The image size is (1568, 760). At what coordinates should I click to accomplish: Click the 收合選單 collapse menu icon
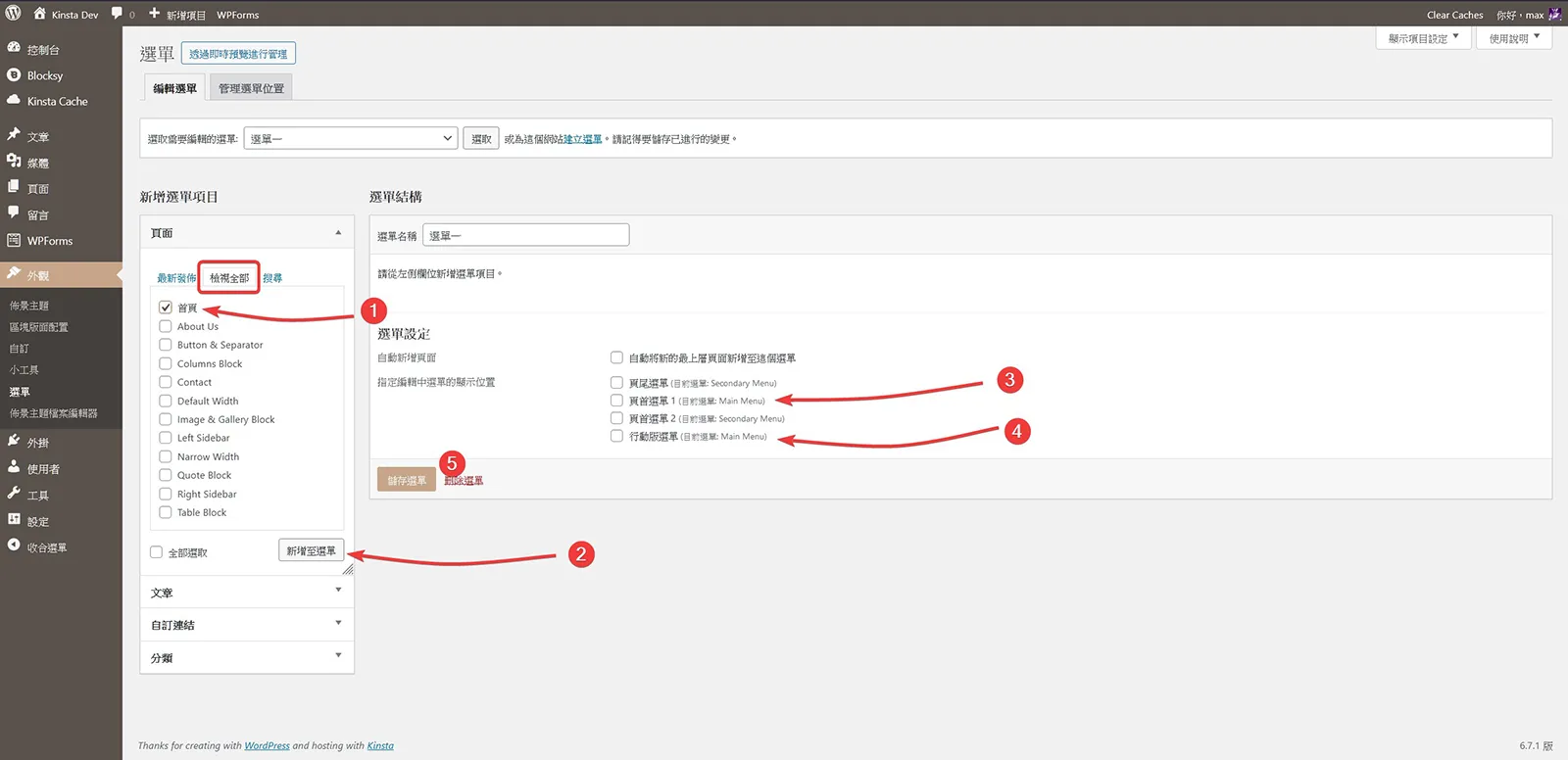(14, 546)
